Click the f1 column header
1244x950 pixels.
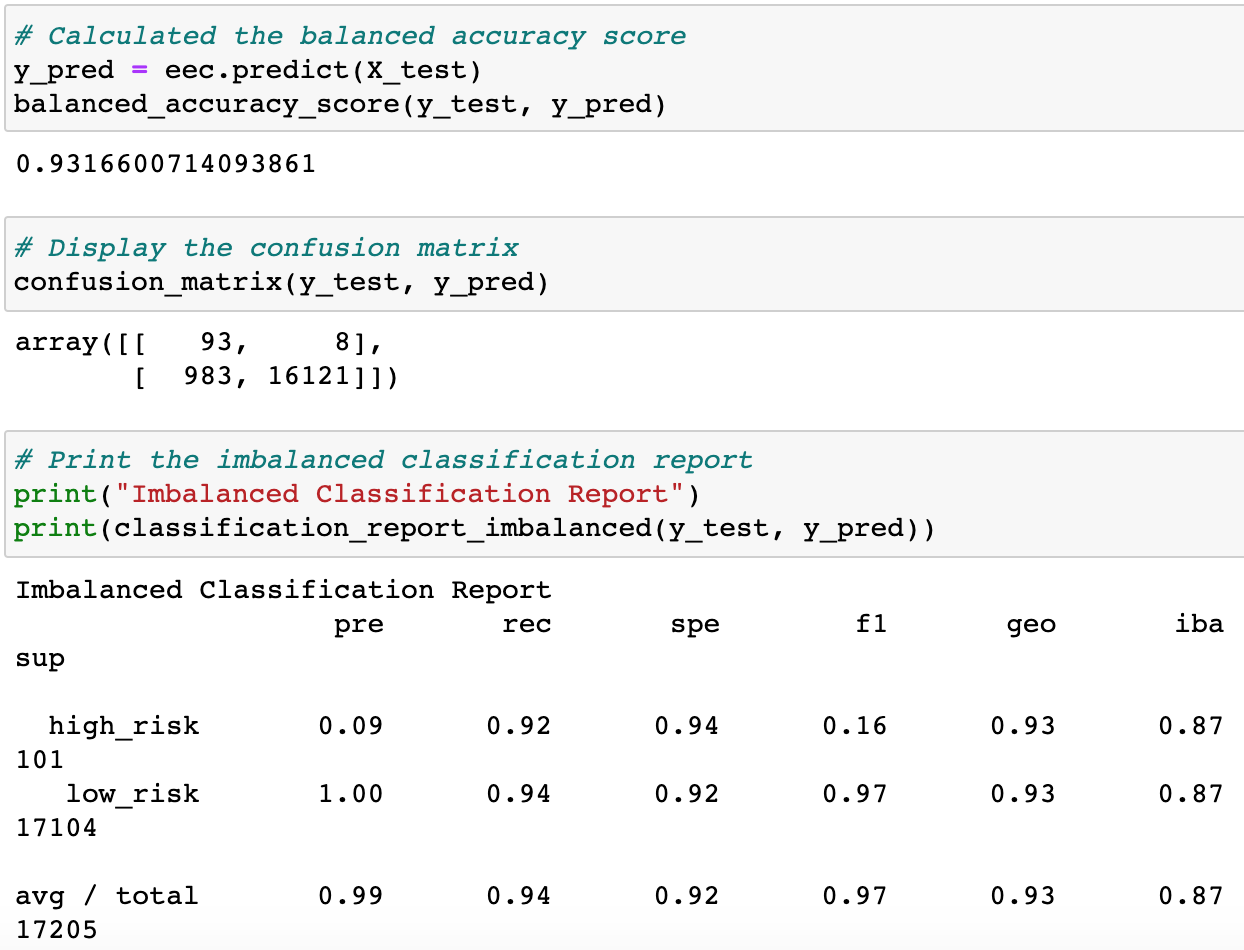click(871, 625)
